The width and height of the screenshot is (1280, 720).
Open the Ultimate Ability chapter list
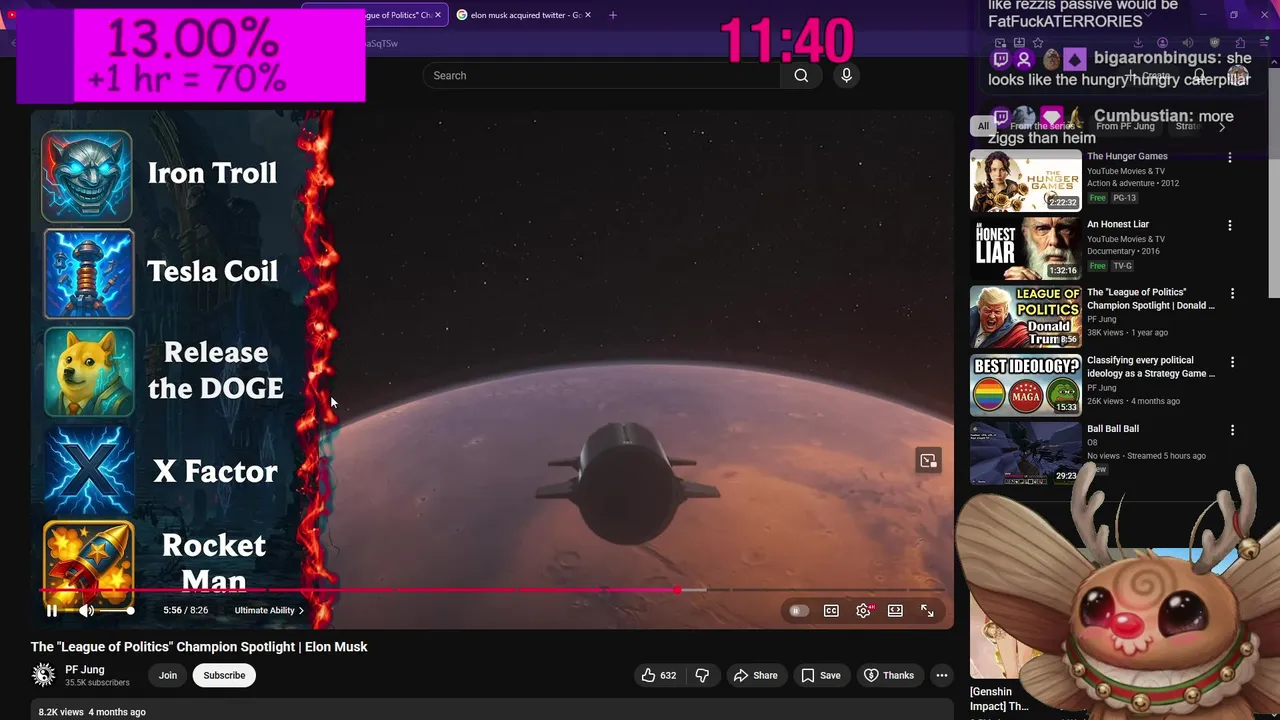269,610
